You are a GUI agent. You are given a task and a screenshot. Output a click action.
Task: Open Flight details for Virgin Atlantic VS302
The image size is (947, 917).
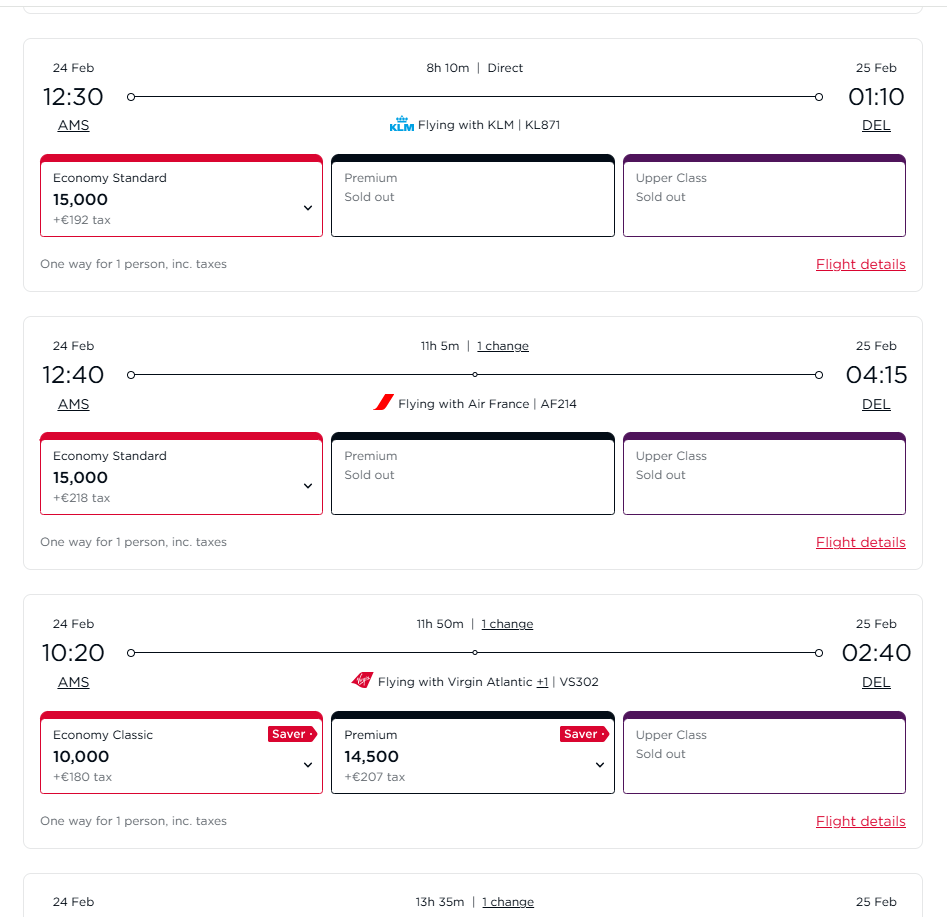860,821
